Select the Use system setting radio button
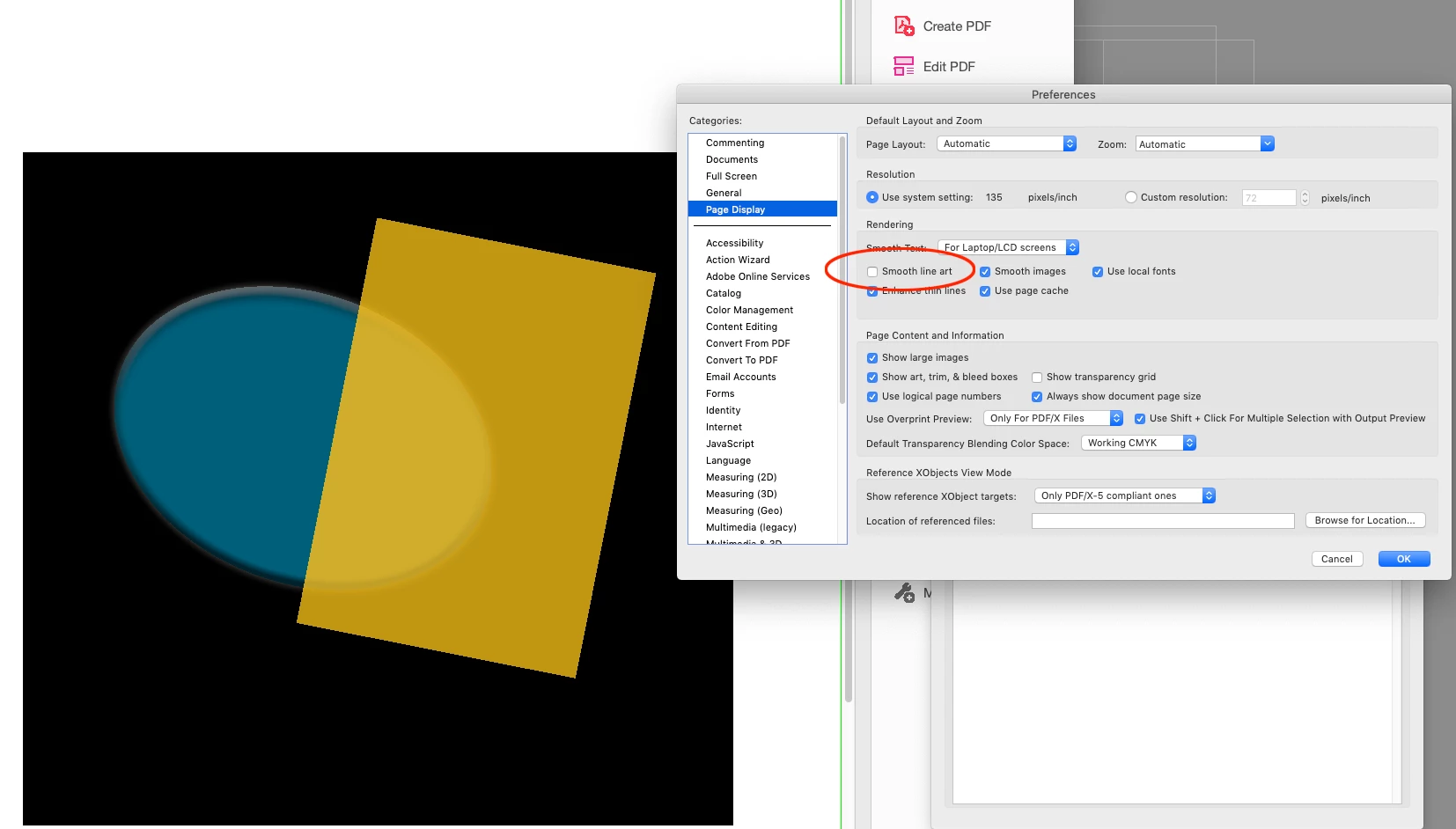The height and width of the screenshot is (829, 1456). (x=872, y=197)
